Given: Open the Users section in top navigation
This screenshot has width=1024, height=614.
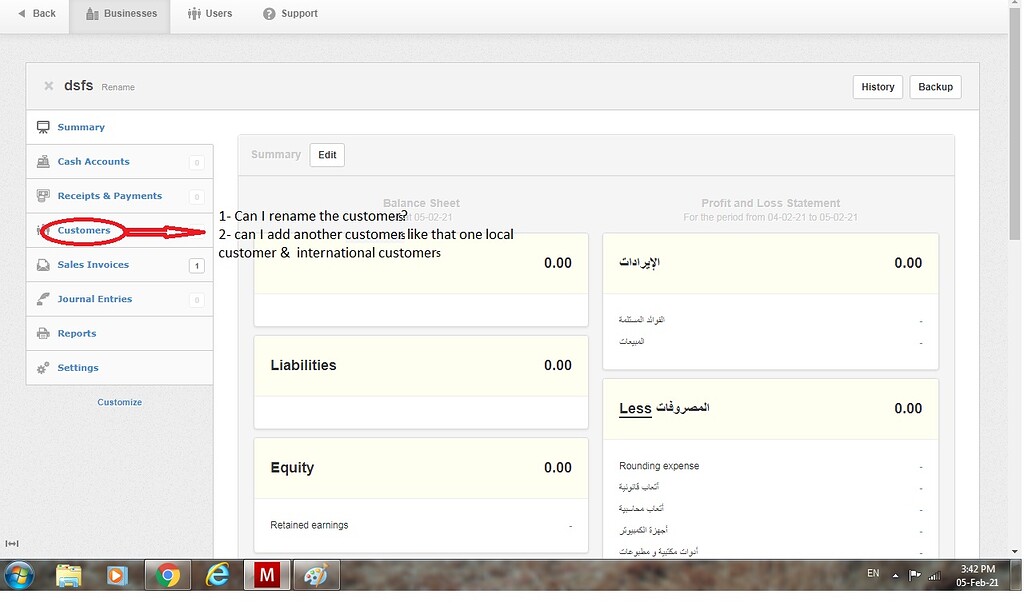Looking at the screenshot, I should pos(211,13).
